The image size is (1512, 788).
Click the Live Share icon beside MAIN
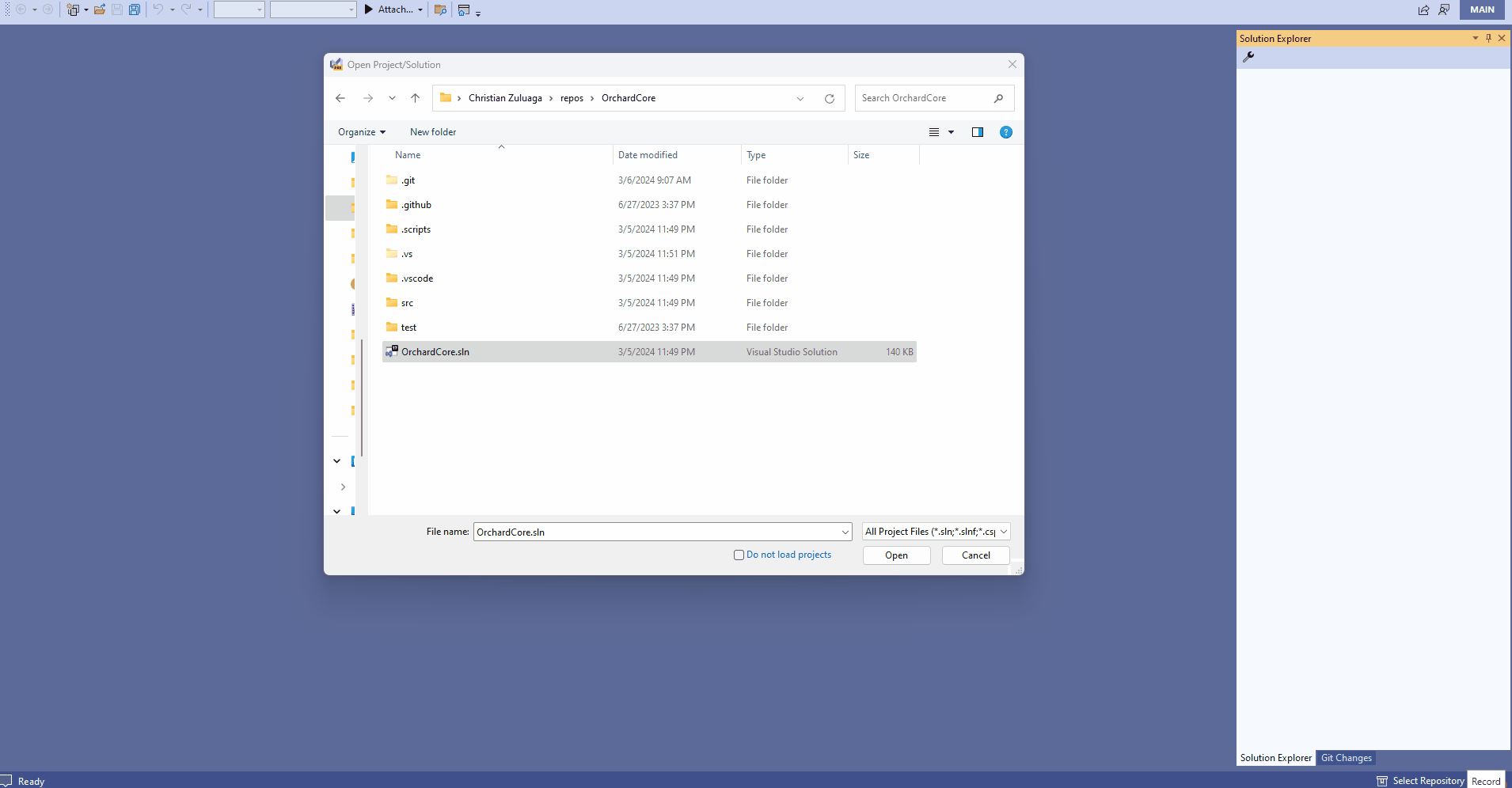coord(1423,9)
